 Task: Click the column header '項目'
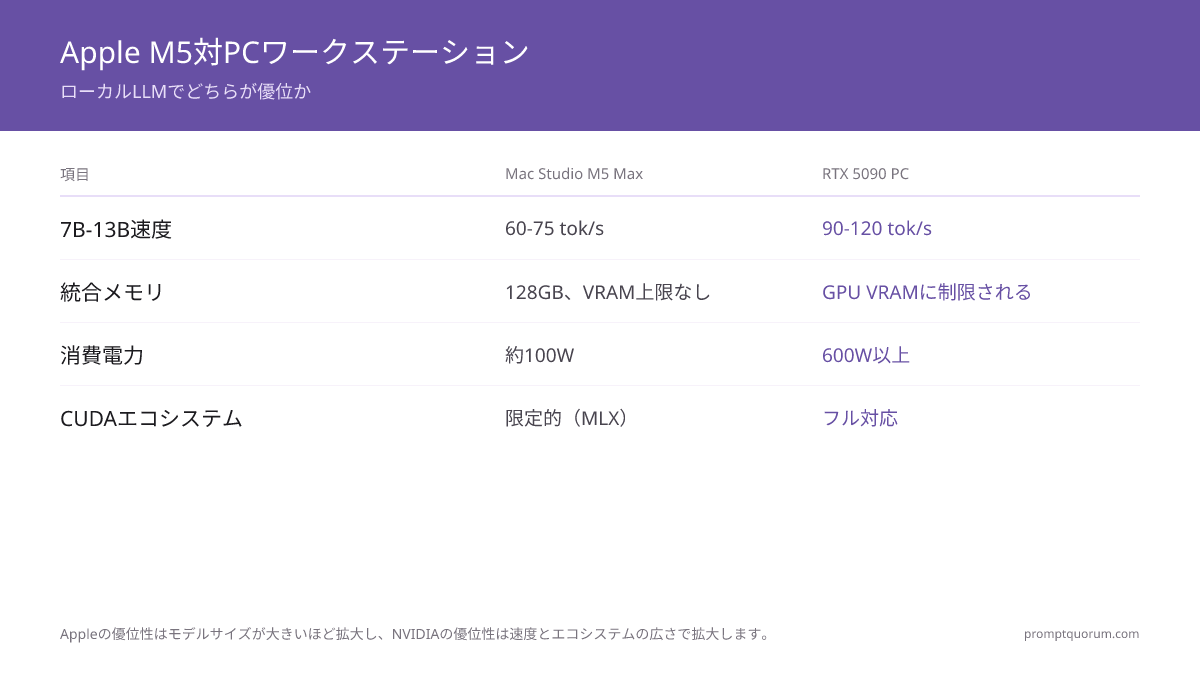(75, 174)
